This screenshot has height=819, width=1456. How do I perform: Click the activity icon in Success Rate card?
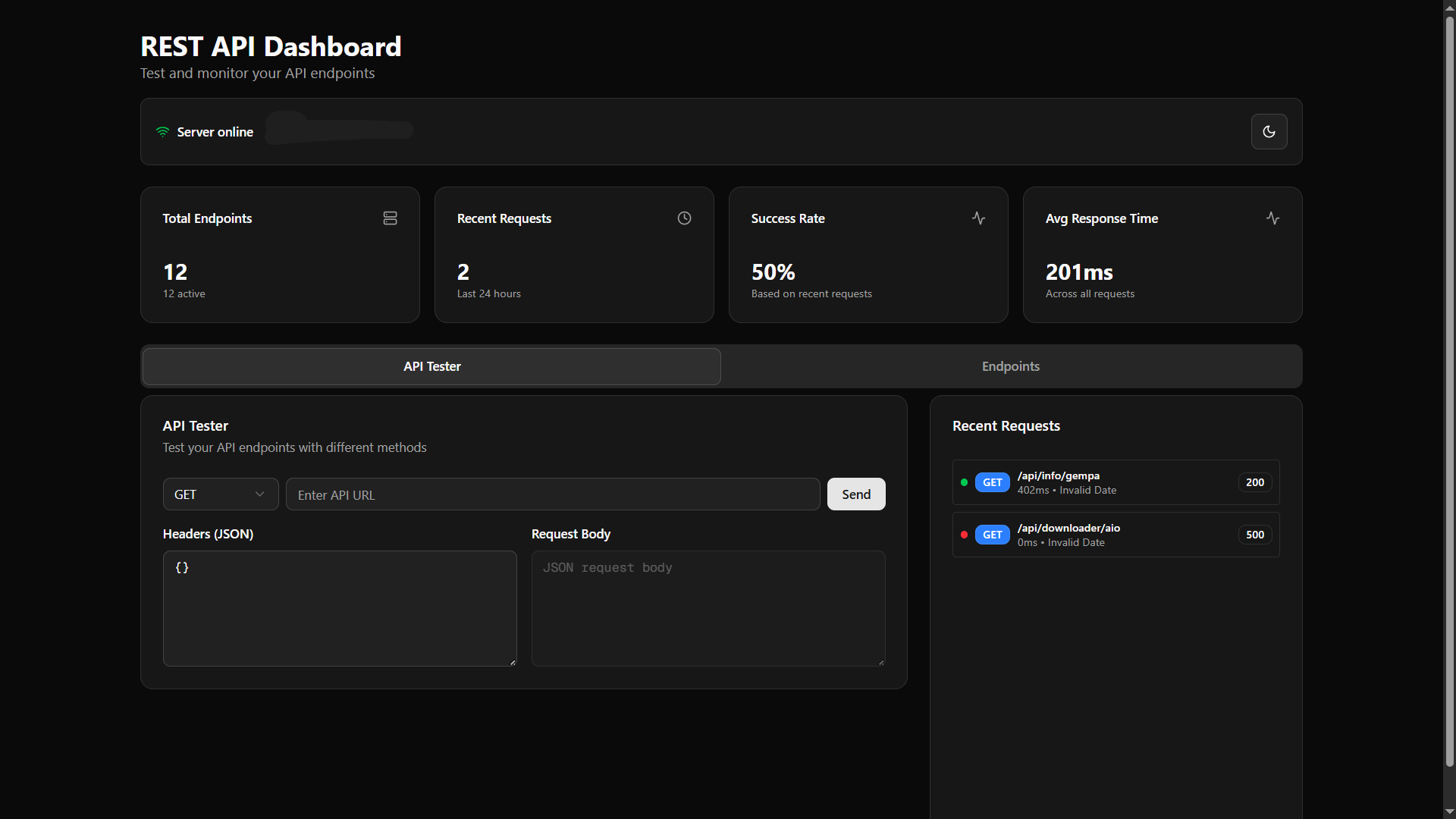(x=978, y=218)
